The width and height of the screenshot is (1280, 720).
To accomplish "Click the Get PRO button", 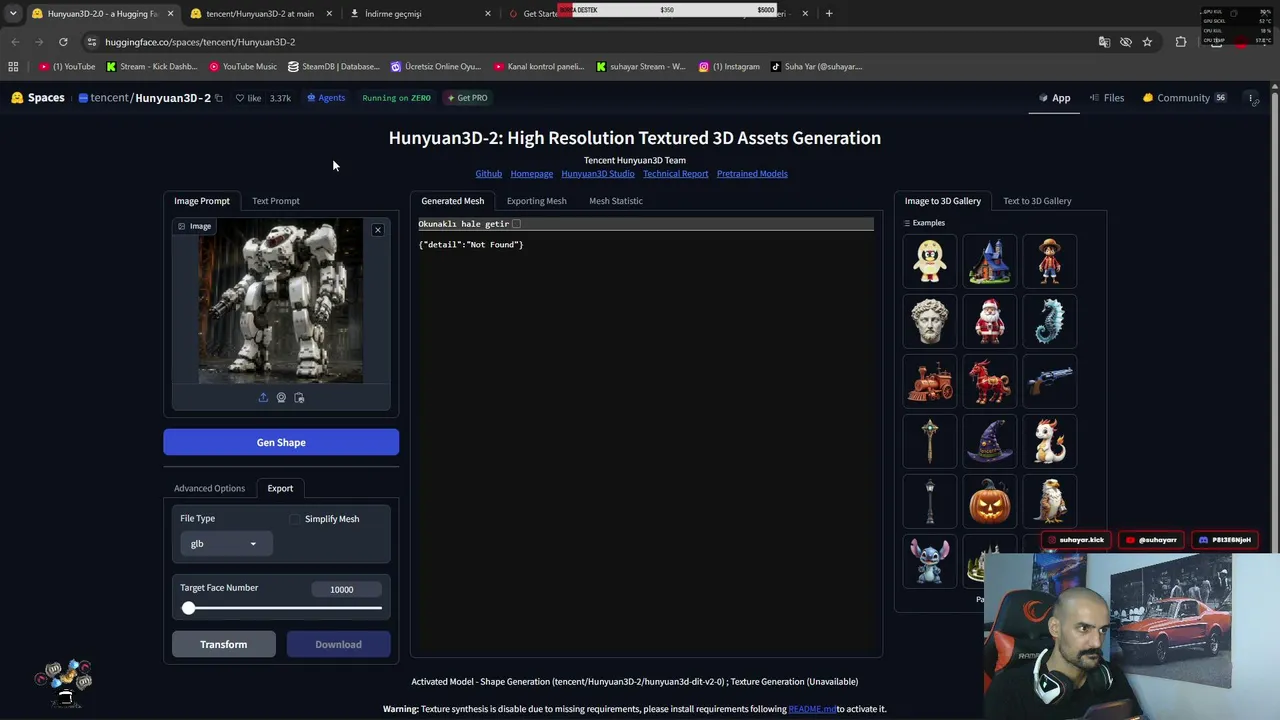I will 468,98.
